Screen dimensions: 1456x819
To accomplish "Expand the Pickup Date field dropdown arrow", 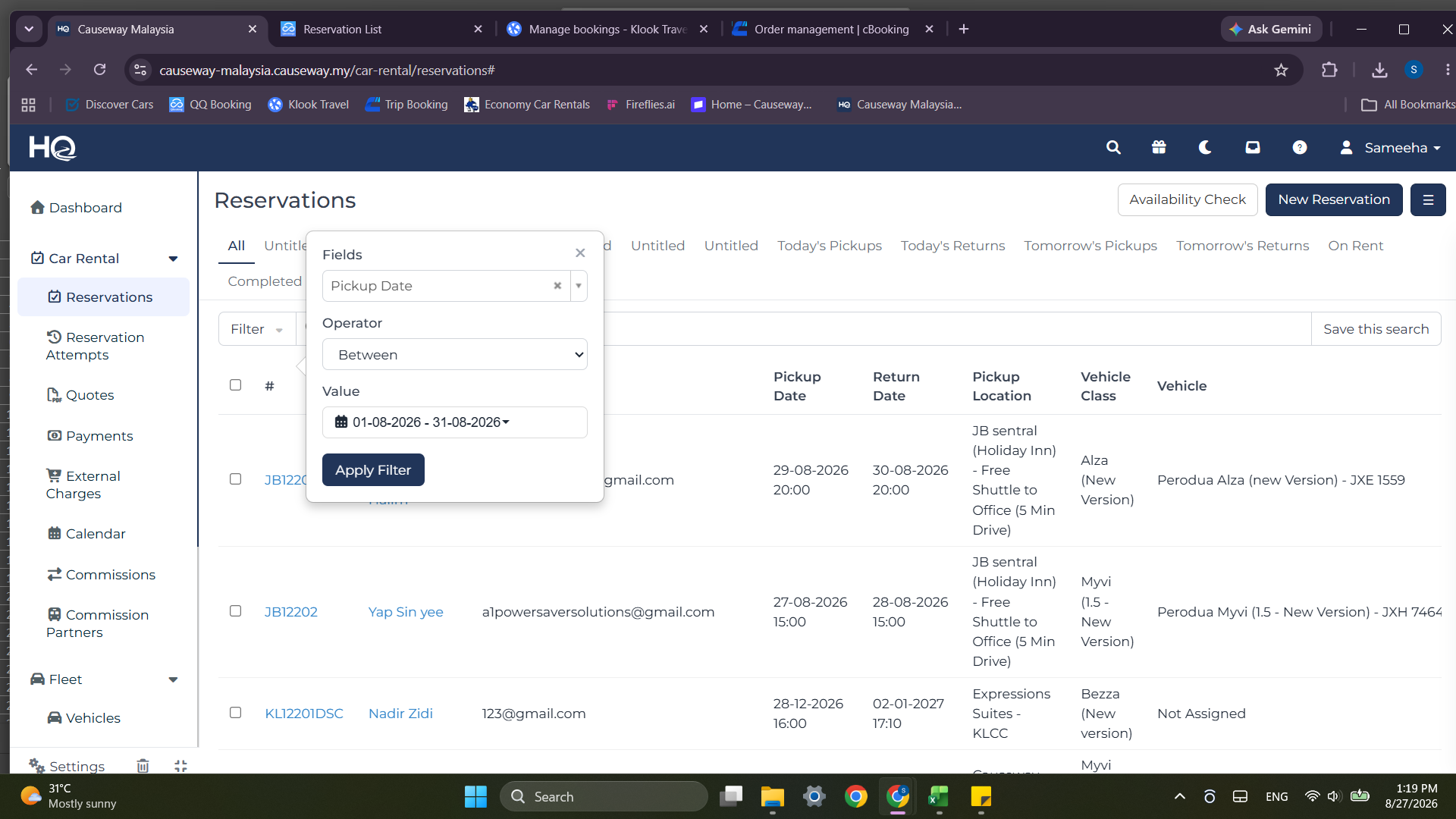I will pyautogui.click(x=579, y=286).
